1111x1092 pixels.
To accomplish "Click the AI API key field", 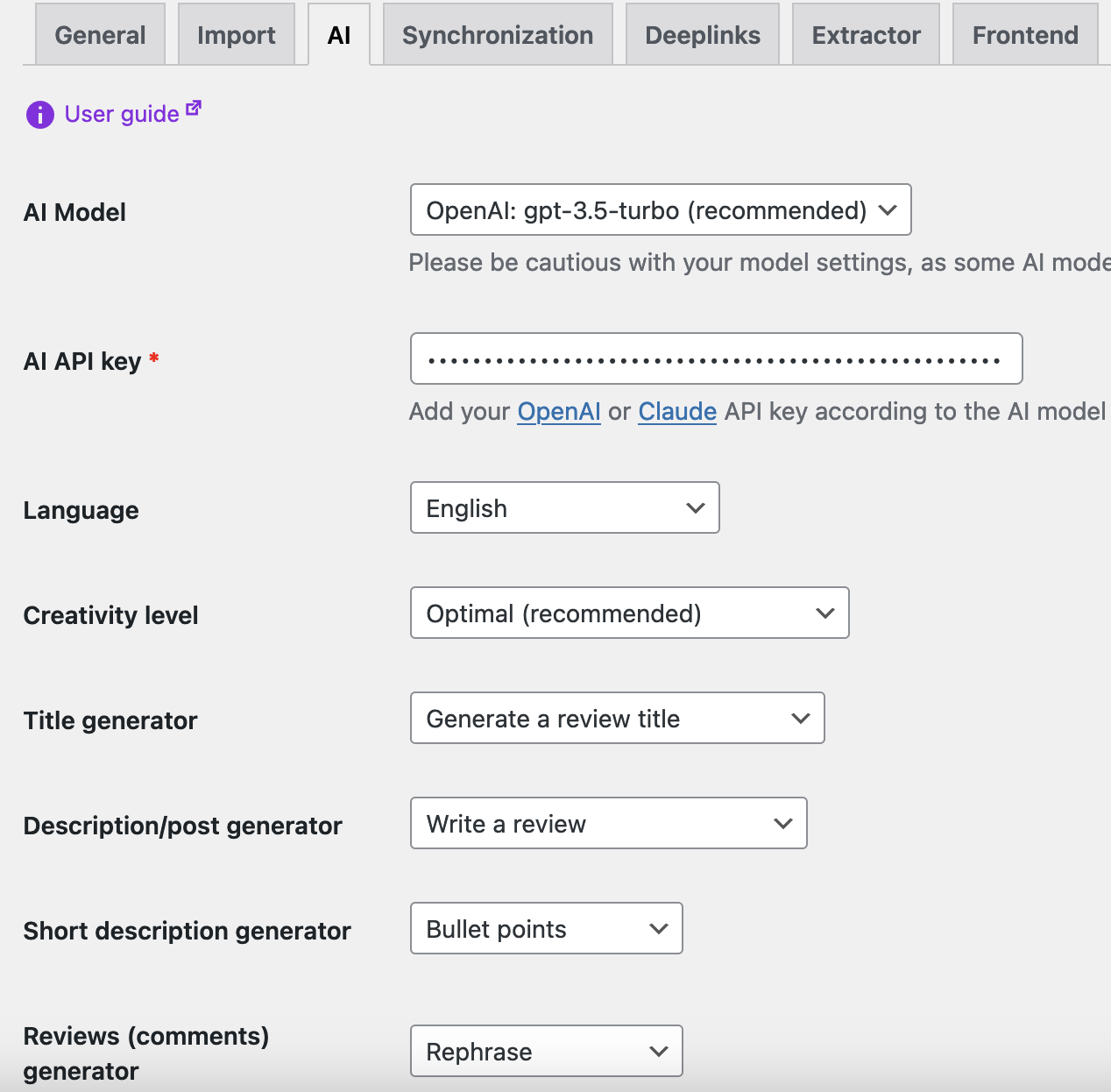I will (x=716, y=359).
